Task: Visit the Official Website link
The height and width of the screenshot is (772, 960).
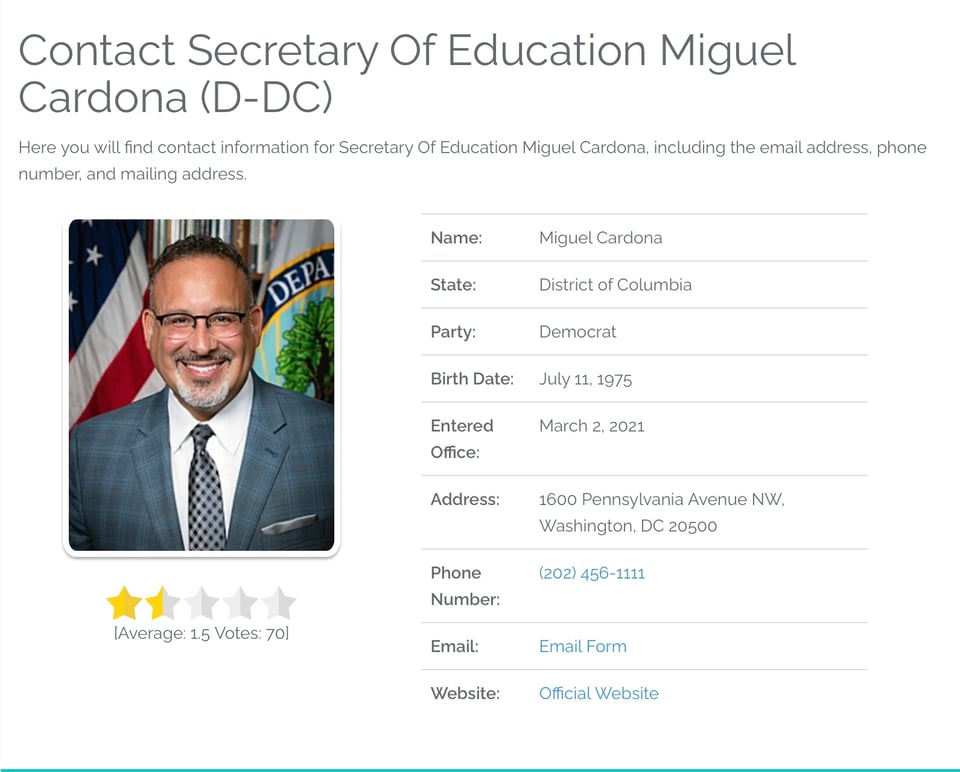Action: (x=598, y=693)
